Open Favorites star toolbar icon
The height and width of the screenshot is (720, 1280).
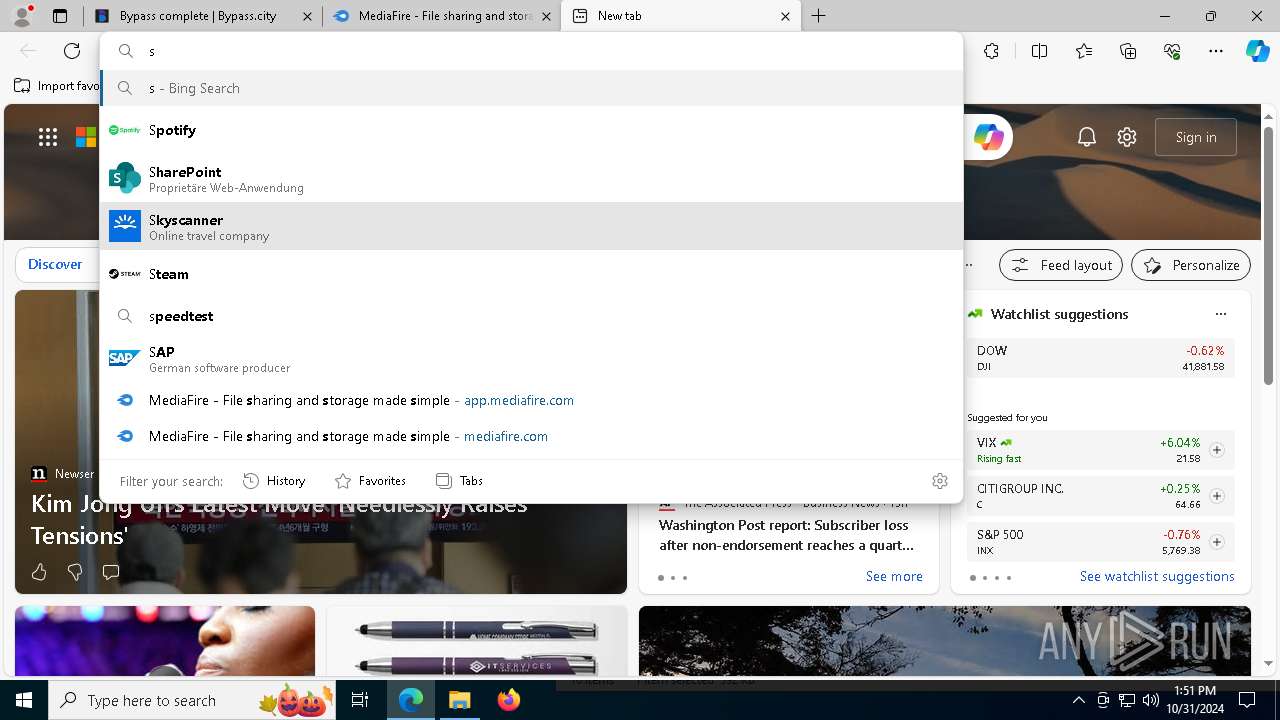[1084, 51]
